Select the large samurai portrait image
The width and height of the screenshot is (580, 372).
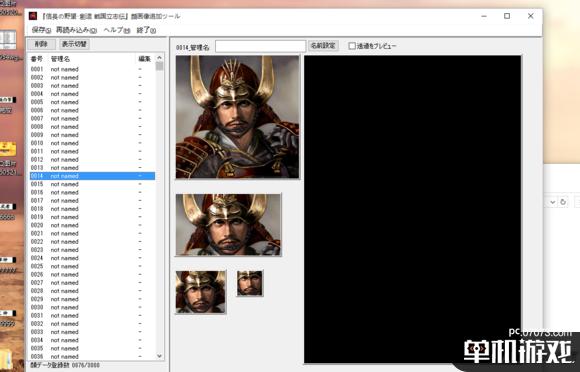237,117
